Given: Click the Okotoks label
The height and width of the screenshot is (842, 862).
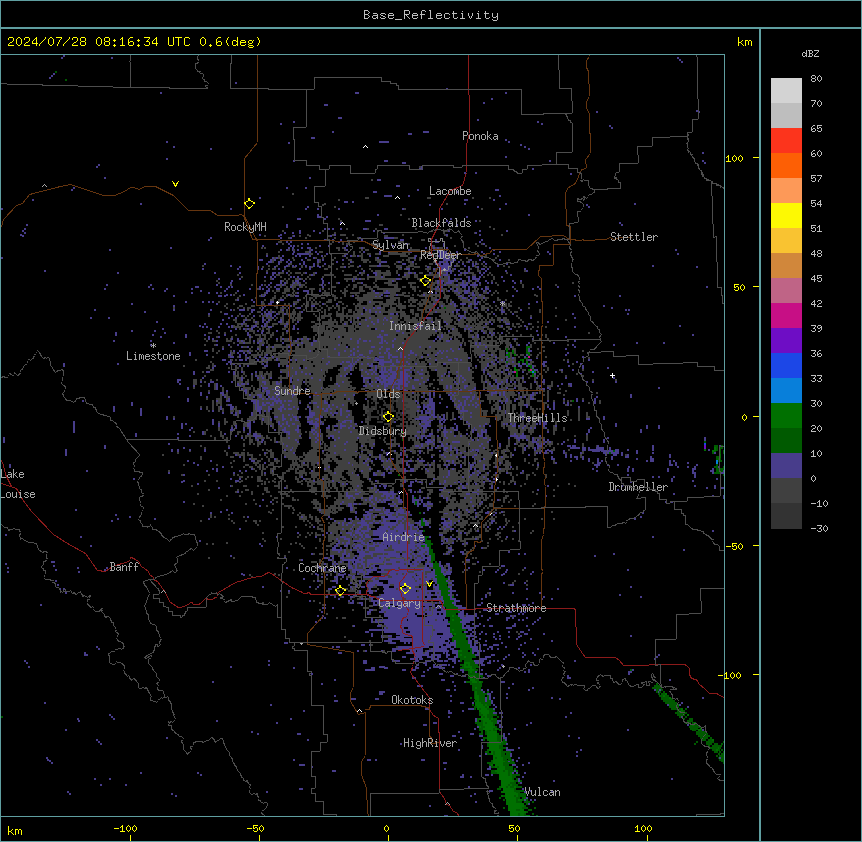Looking at the screenshot, I should point(412,700).
